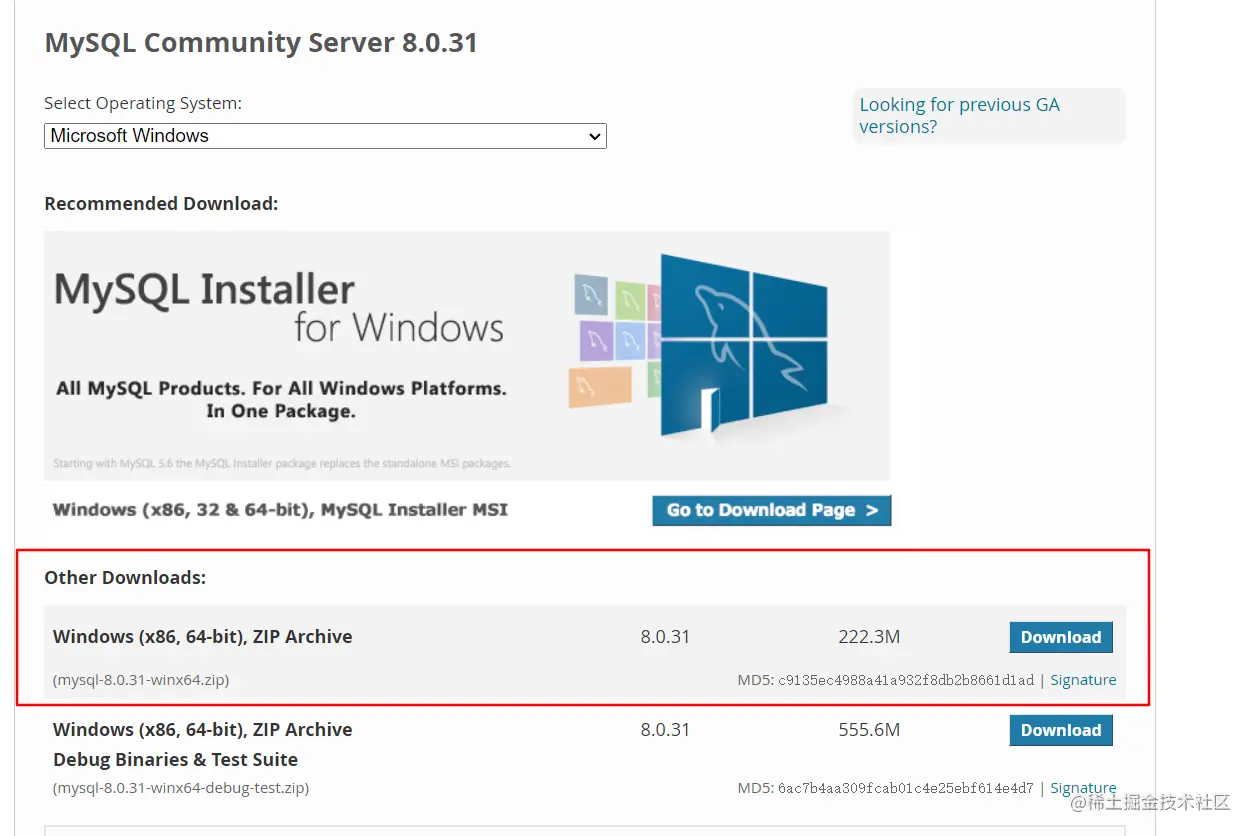1254x836 pixels.
Task: Click MySQL Community Server 8.0.31 heading
Action: tap(261, 43)
